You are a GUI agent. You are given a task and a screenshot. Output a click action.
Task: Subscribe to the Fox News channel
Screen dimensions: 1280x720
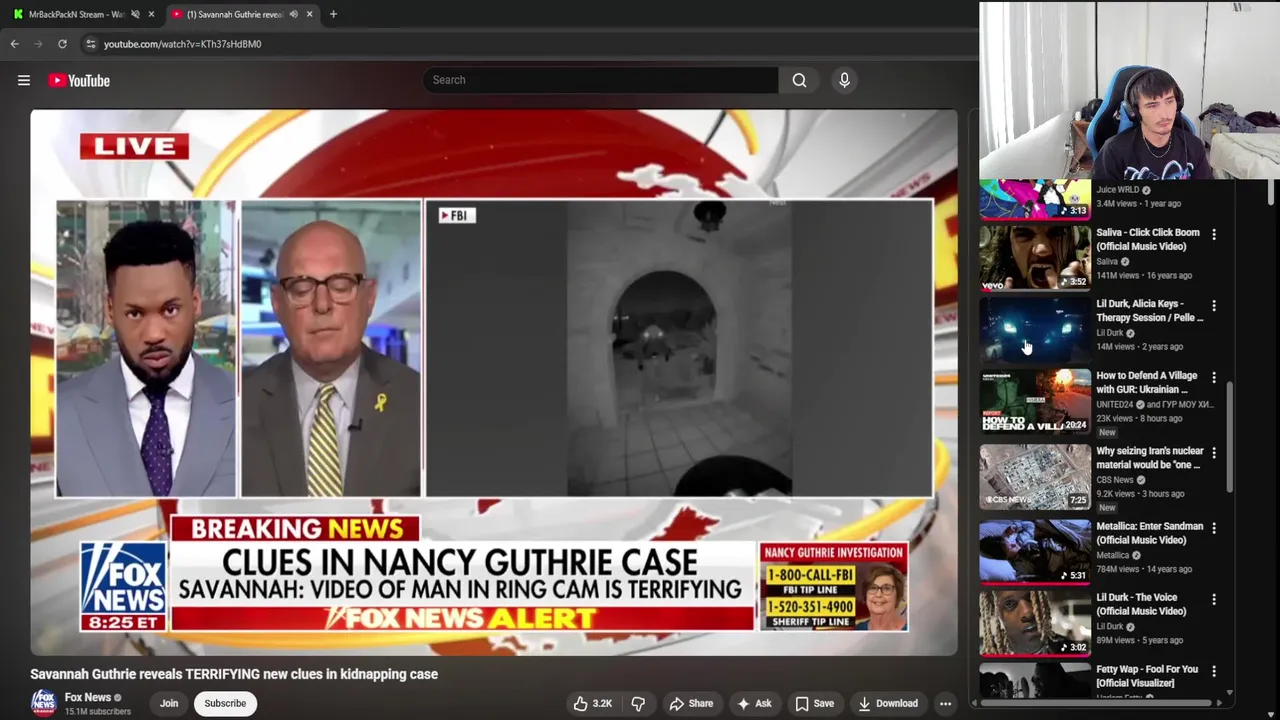[x=225, y=703]
